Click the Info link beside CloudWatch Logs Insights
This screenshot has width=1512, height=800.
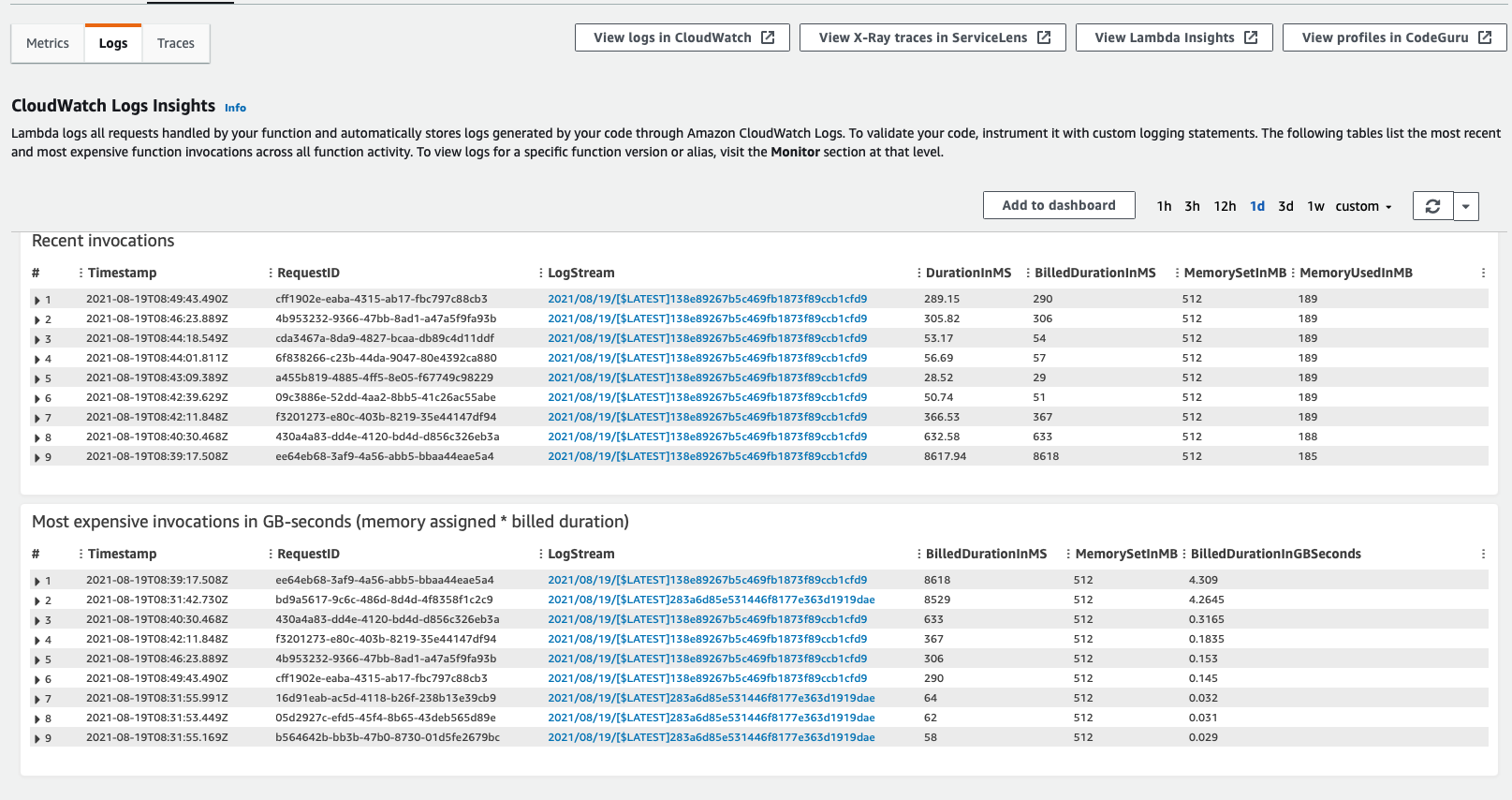(x=235, y=108)
